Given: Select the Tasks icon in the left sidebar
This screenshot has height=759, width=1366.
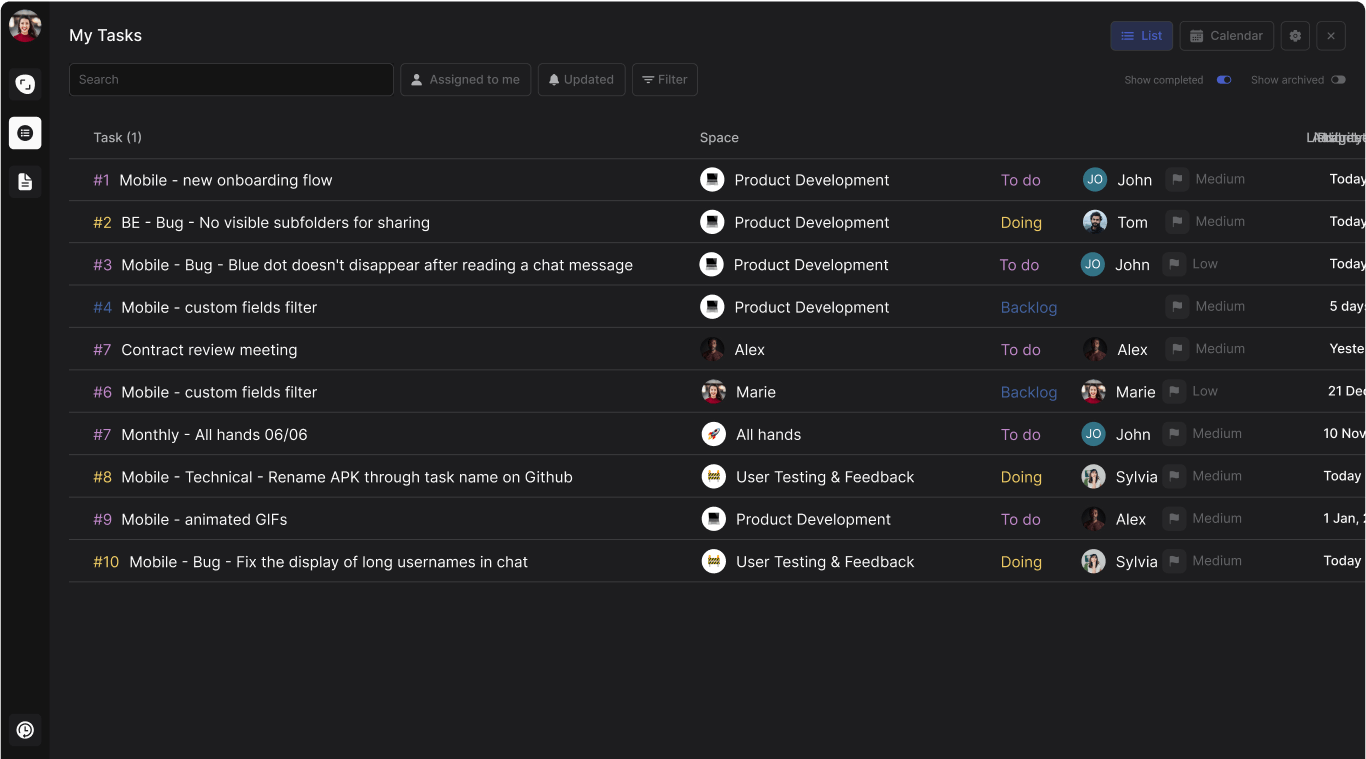Looking at the screenshot, I should [x=24, y=131].
